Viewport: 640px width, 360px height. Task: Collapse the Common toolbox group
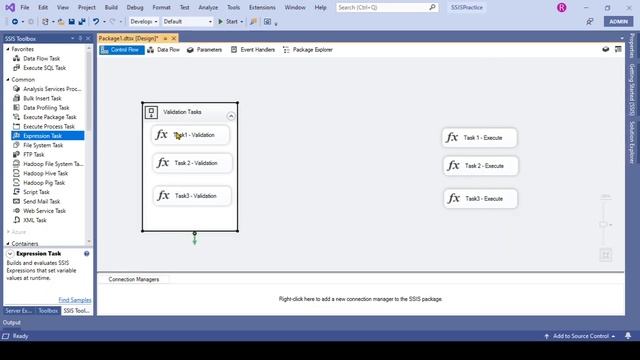8,80
